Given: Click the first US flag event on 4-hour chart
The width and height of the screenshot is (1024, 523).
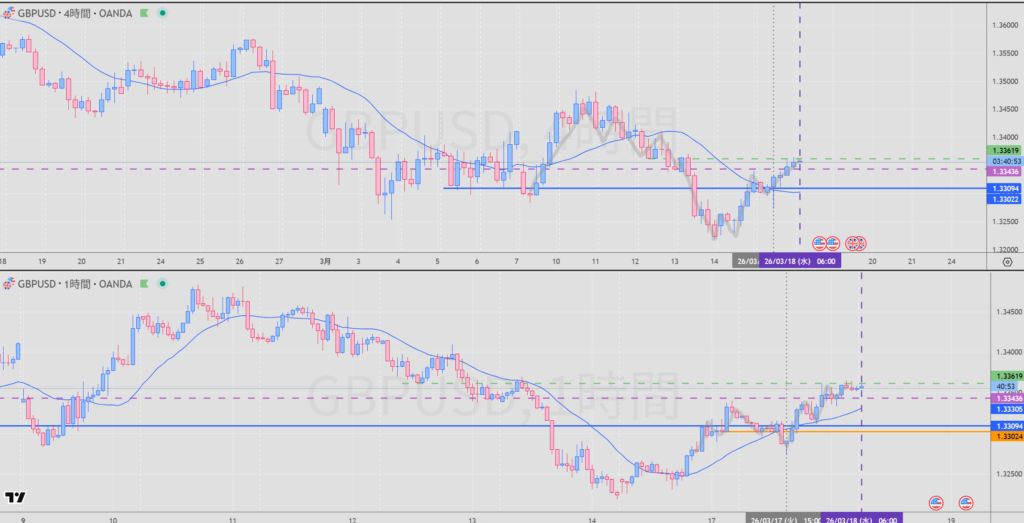Looking at the screenshot, I should pos(820,243).
